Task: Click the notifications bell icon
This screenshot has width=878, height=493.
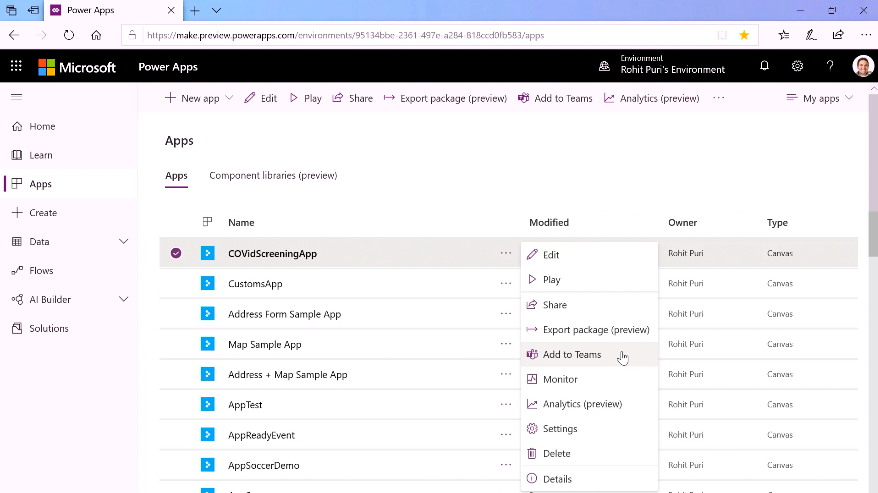Action: [765, 66]
